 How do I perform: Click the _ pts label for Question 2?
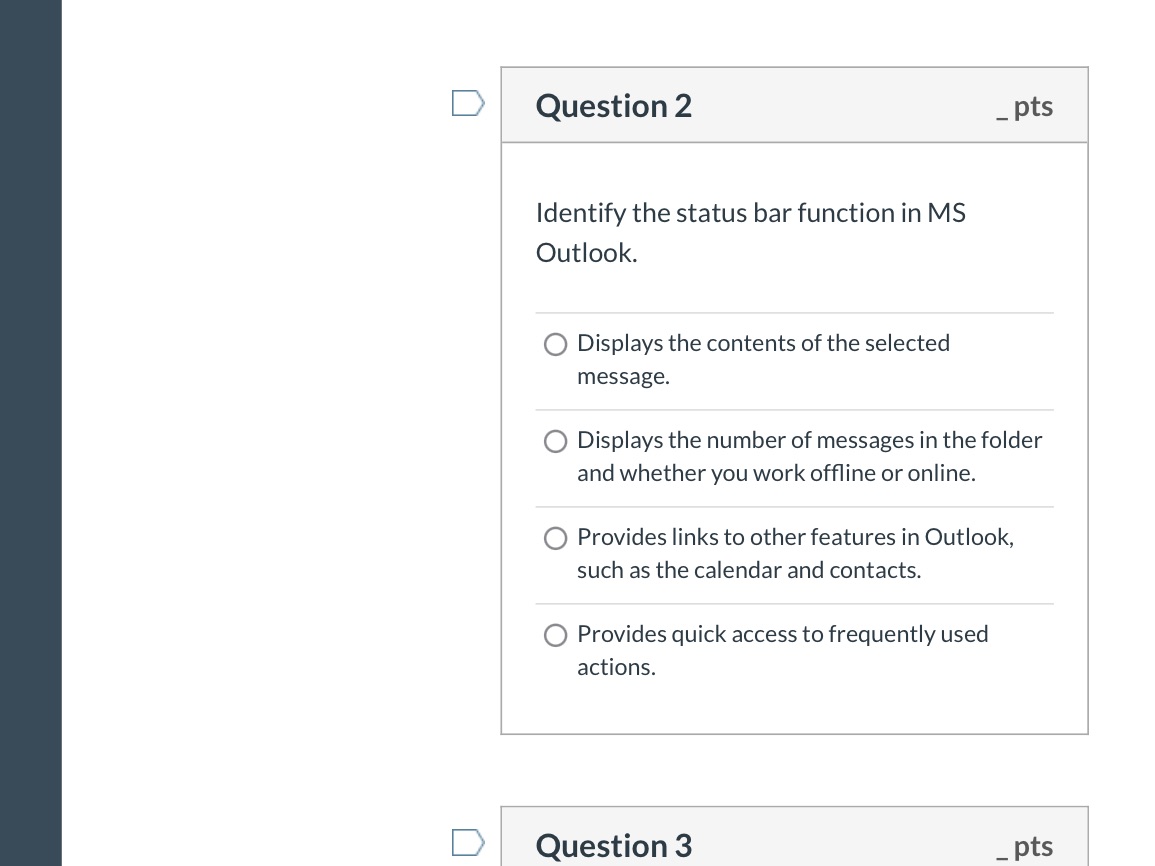(1024, 105)
